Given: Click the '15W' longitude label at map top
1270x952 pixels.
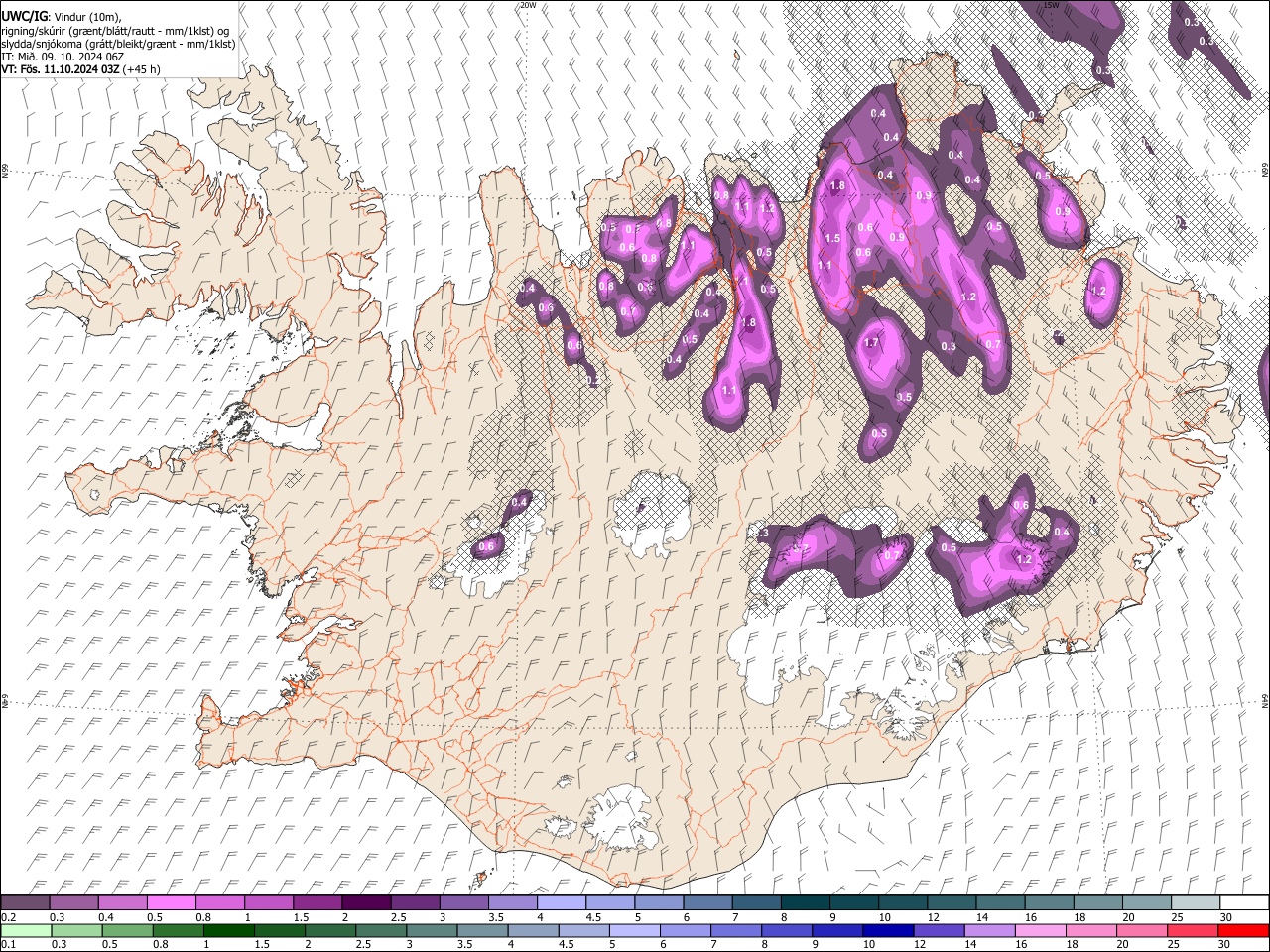Looking at the screenshot, I should click(1051, 5).
